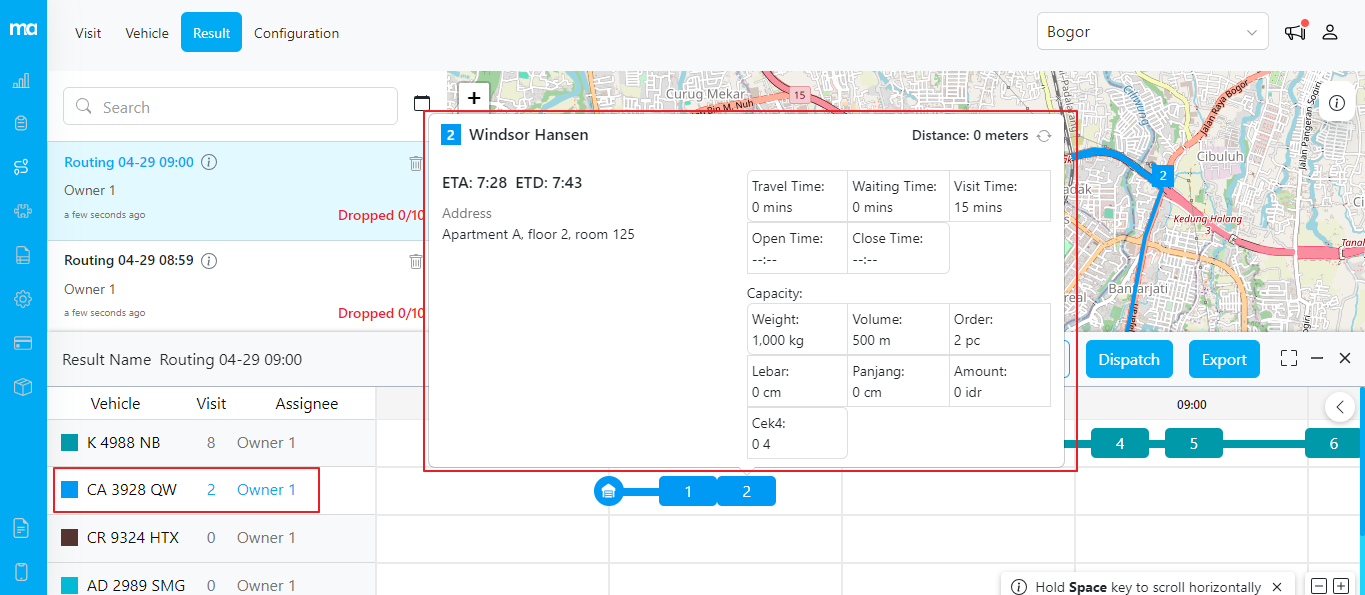The width and height of the screenshot is (1365, 595).
Task: Open the analytics dashboard icon in sidebar
Action: (x=22, y=80)
